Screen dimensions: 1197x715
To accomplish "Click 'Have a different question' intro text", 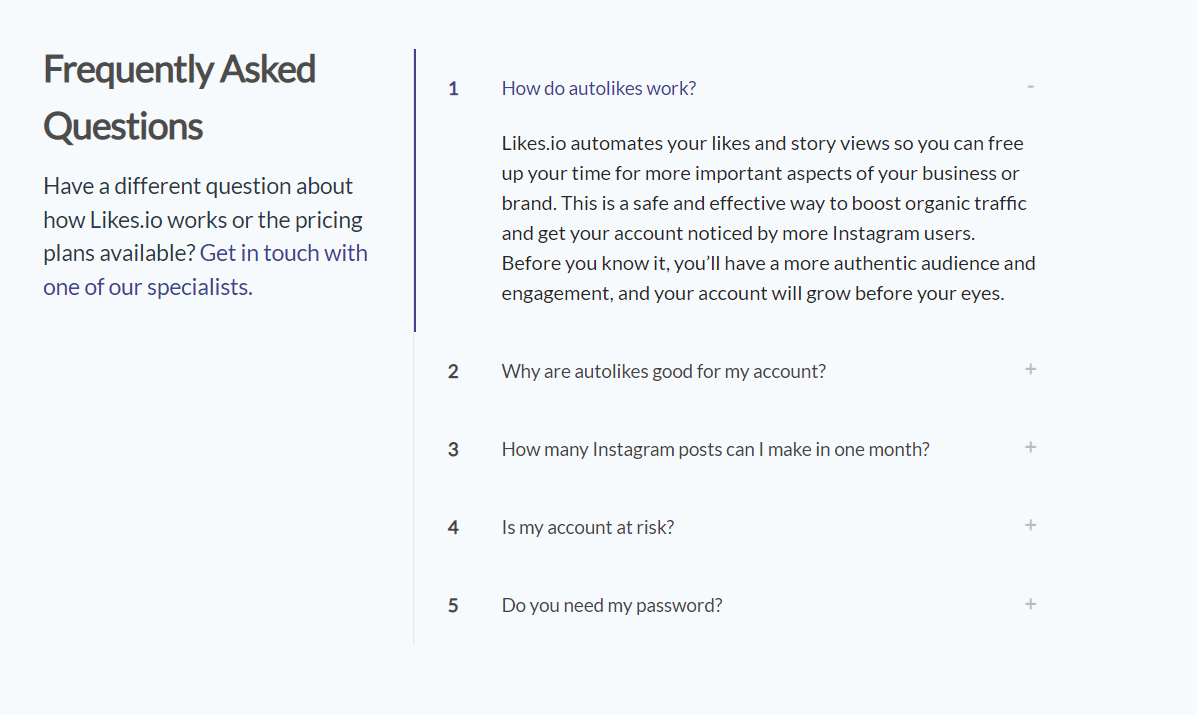I will point(198,186).
